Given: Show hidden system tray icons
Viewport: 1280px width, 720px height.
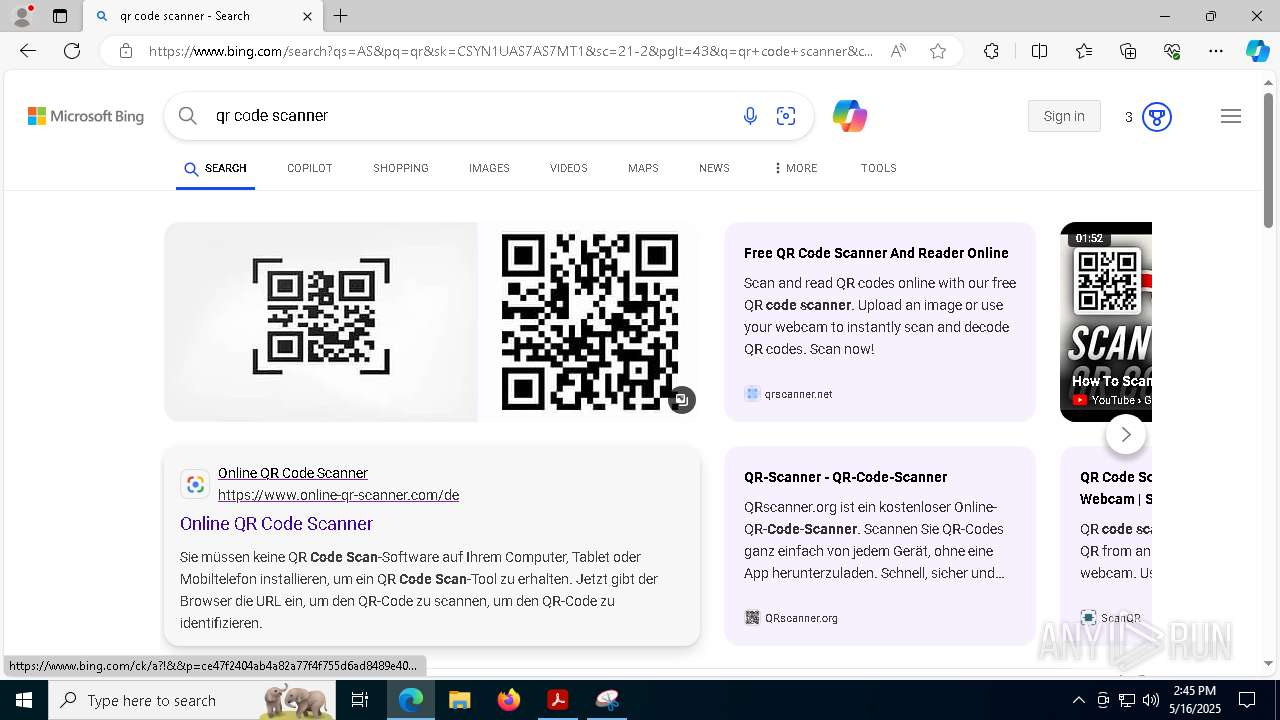Looking at the screenshot, I should [1078, 700].
